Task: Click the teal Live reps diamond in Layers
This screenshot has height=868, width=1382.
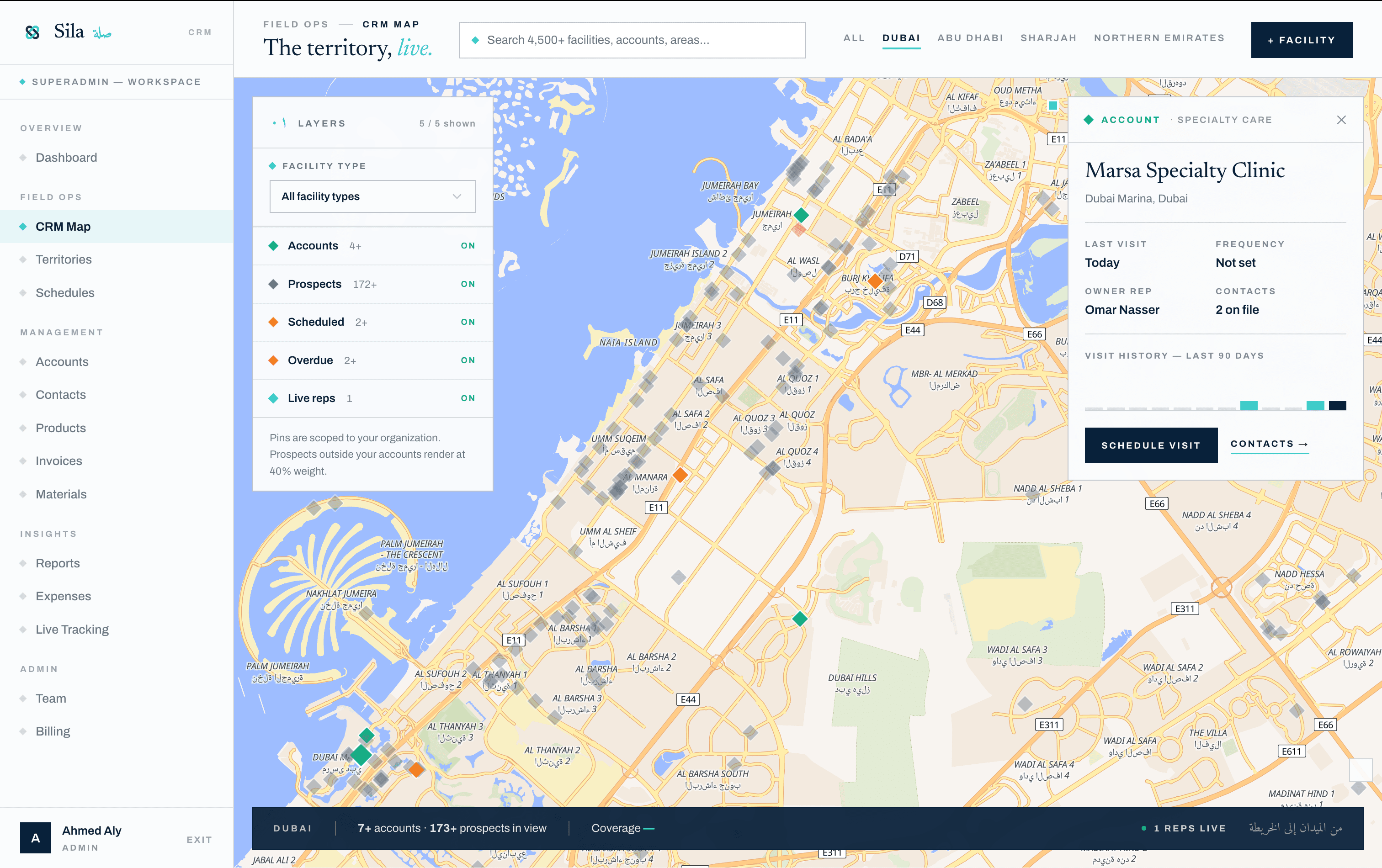Action: pos(273,398)
